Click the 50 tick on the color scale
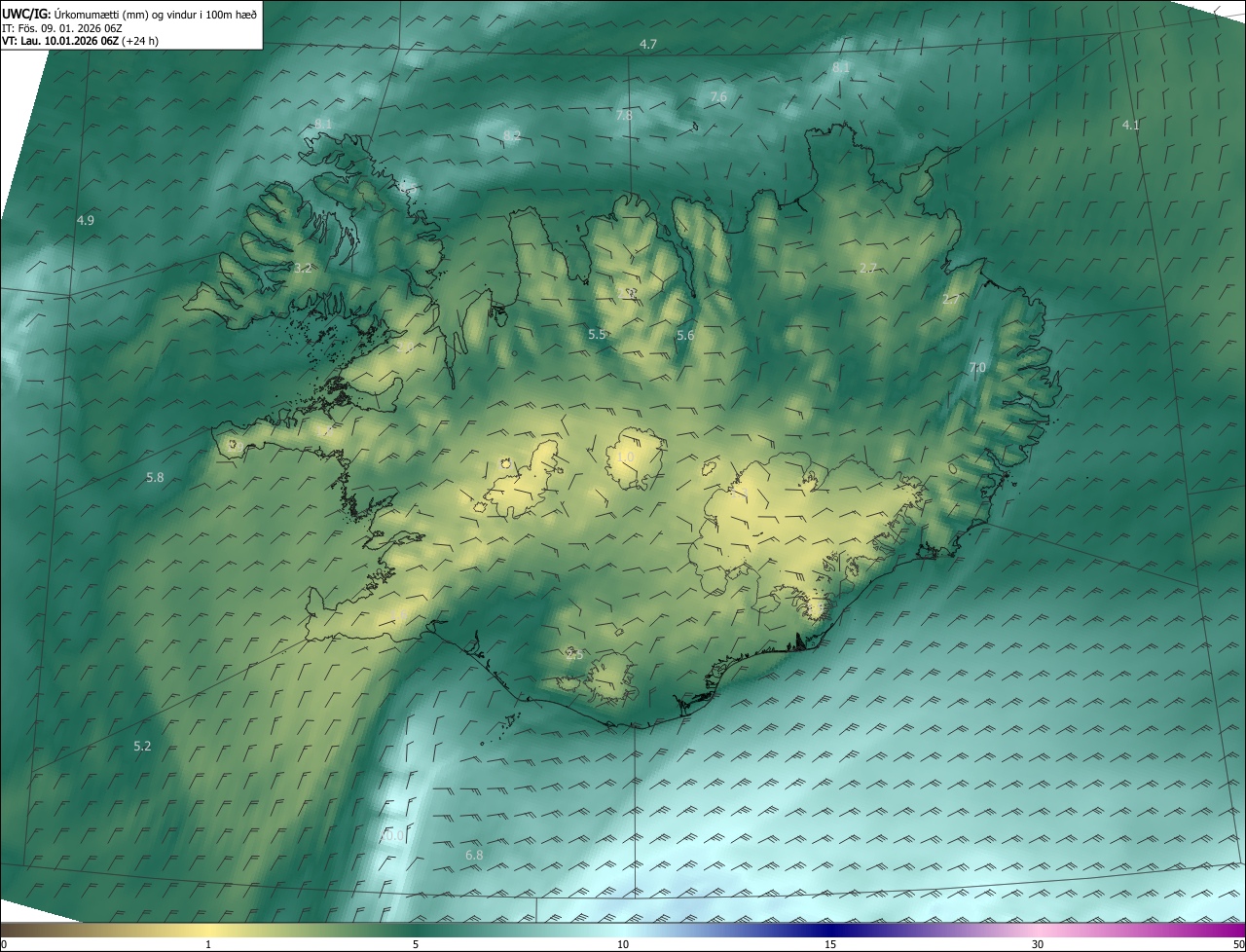This screenshot has width=1246, height=952. (1238, 944)
